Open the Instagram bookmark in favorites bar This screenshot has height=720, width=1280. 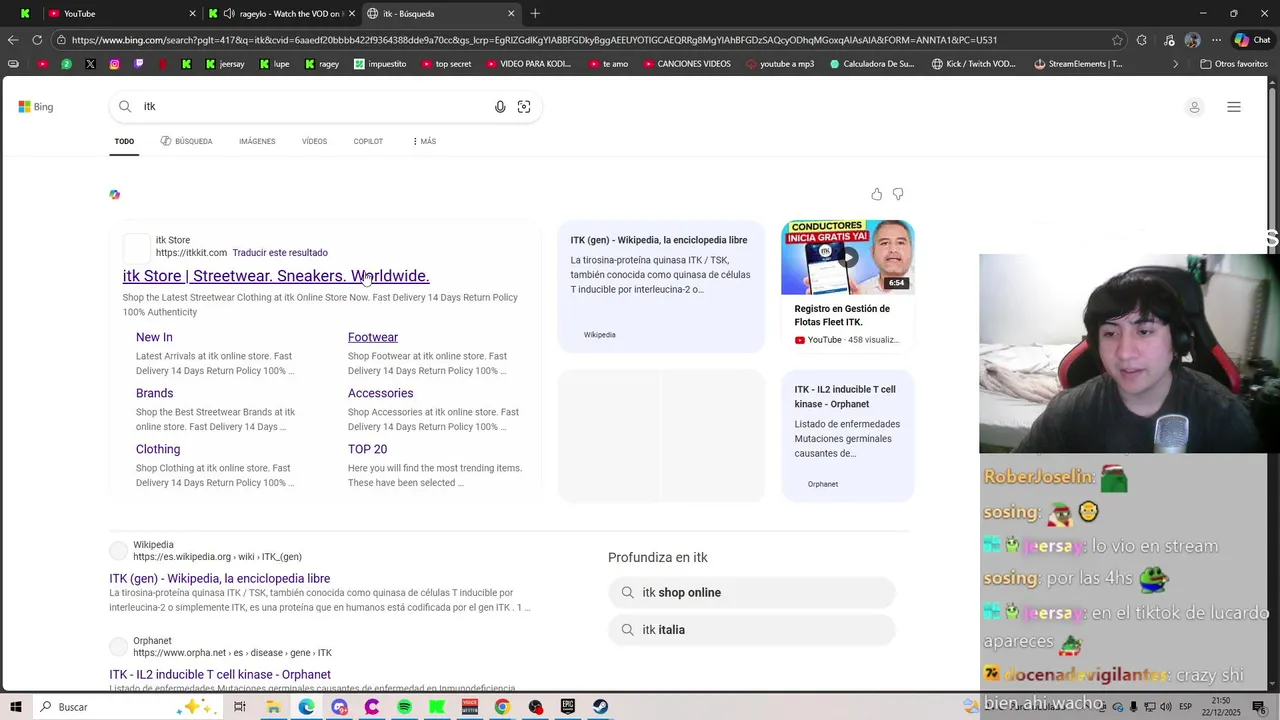pyautogui.click(x=114, y=64)
